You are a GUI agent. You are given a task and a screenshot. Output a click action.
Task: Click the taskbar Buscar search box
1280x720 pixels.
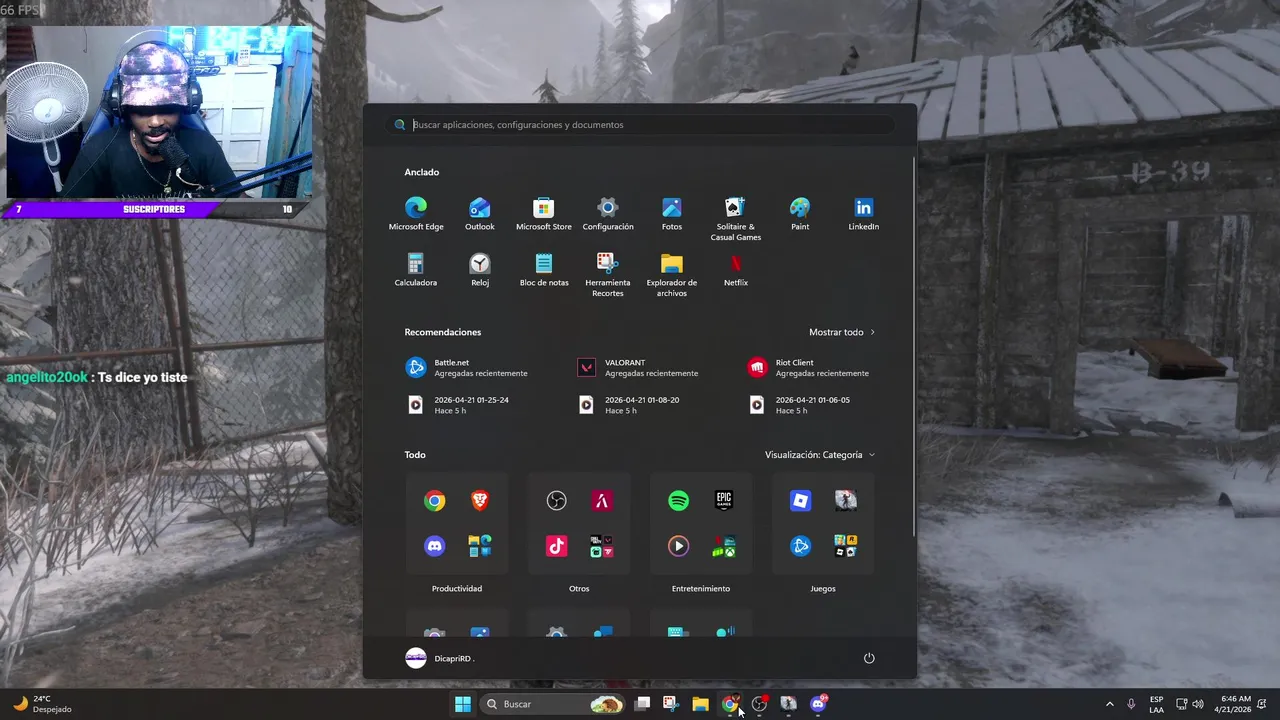(x=554, y=704)
